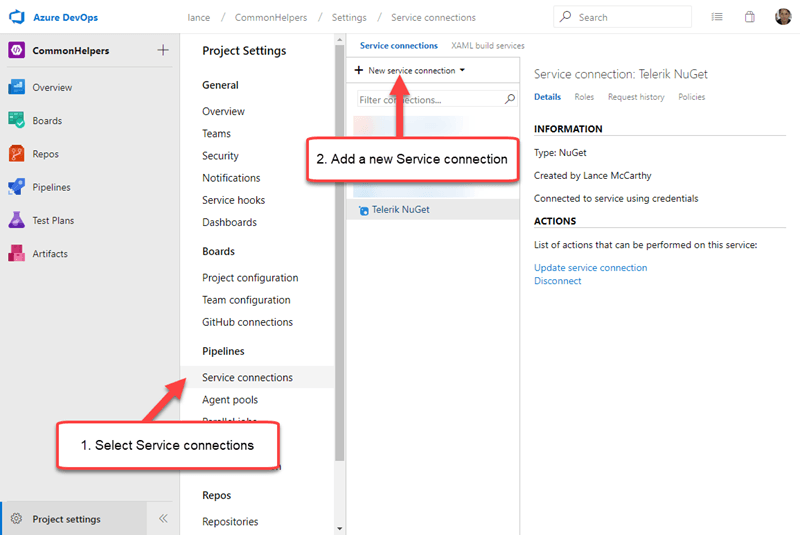This screenshot has width=800, height=535.
Task: Click the settings panel vertical scrollbar
Action: [x=339, y=252]
